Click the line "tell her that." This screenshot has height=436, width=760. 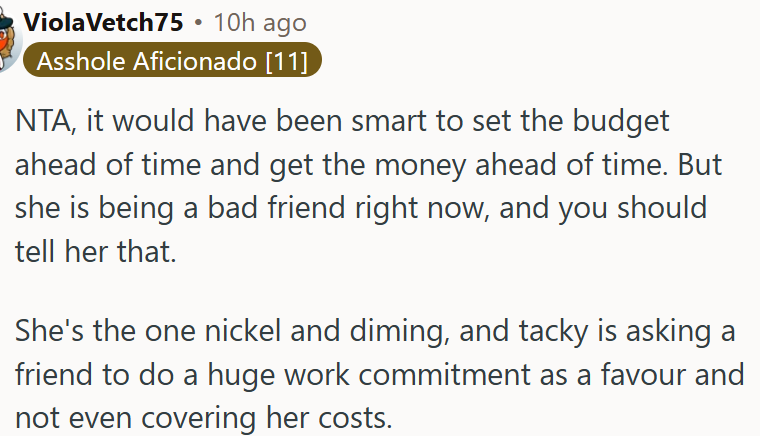pos(95,251)
